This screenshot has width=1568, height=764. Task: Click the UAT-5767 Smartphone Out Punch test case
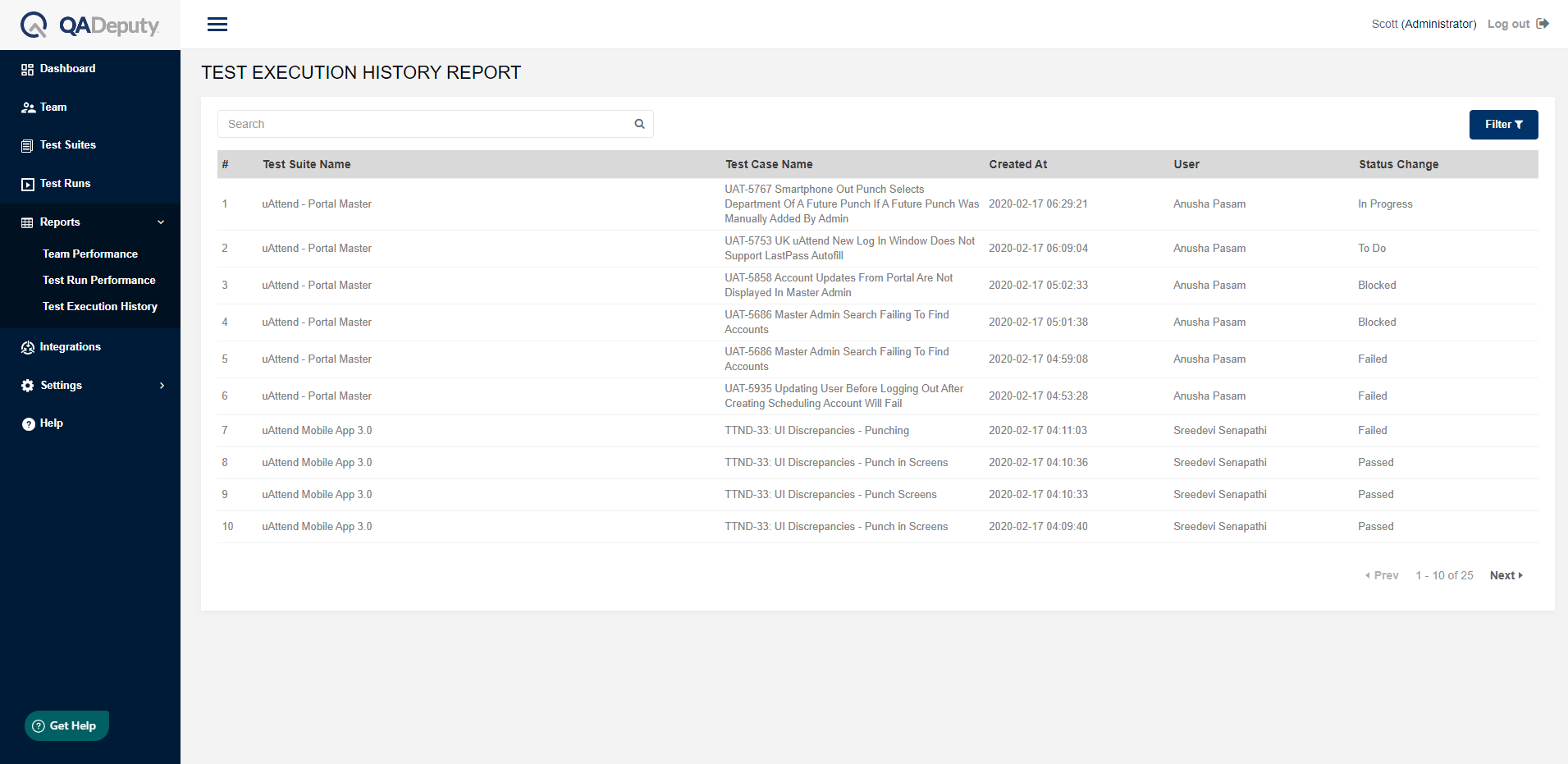[852, 204]
